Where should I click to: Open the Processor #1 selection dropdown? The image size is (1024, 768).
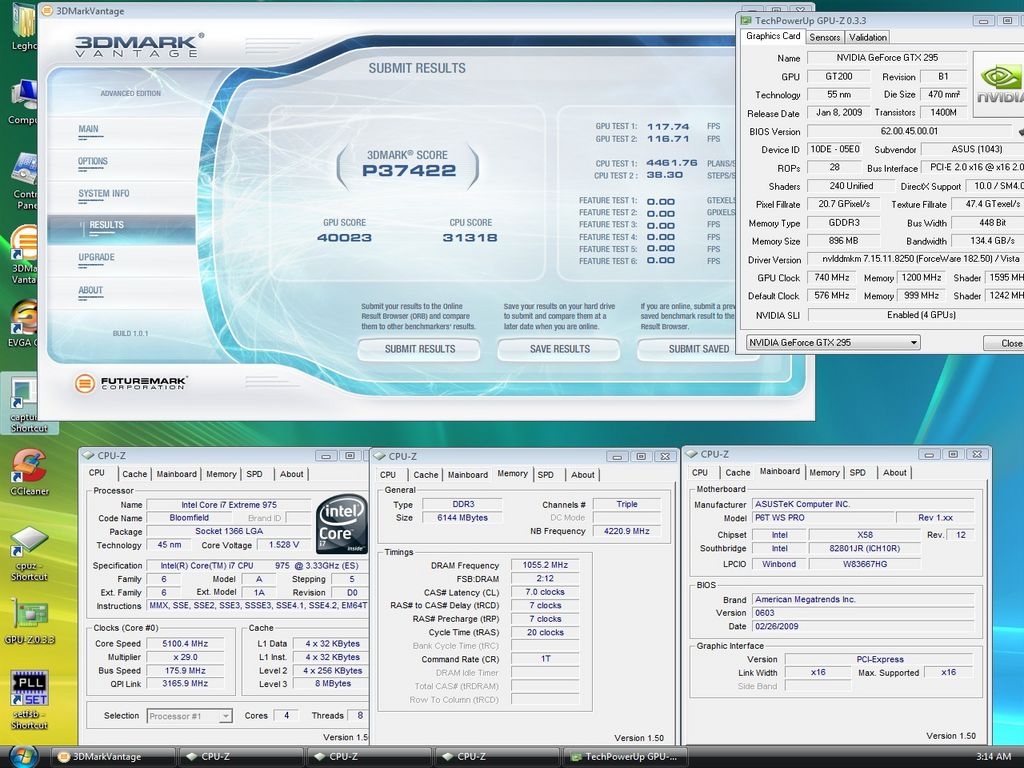pos(189,716)
